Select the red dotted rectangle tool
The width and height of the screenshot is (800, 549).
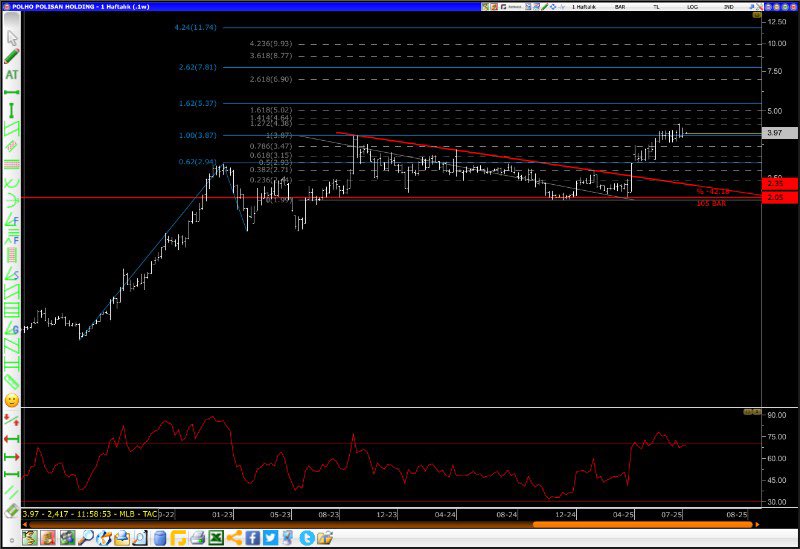pos(12,146)
